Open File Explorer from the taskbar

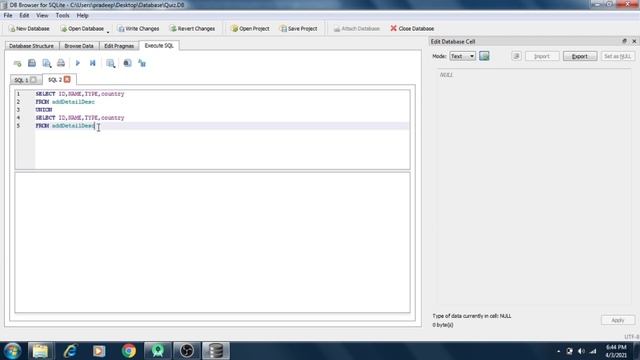[x=40, y=351]
